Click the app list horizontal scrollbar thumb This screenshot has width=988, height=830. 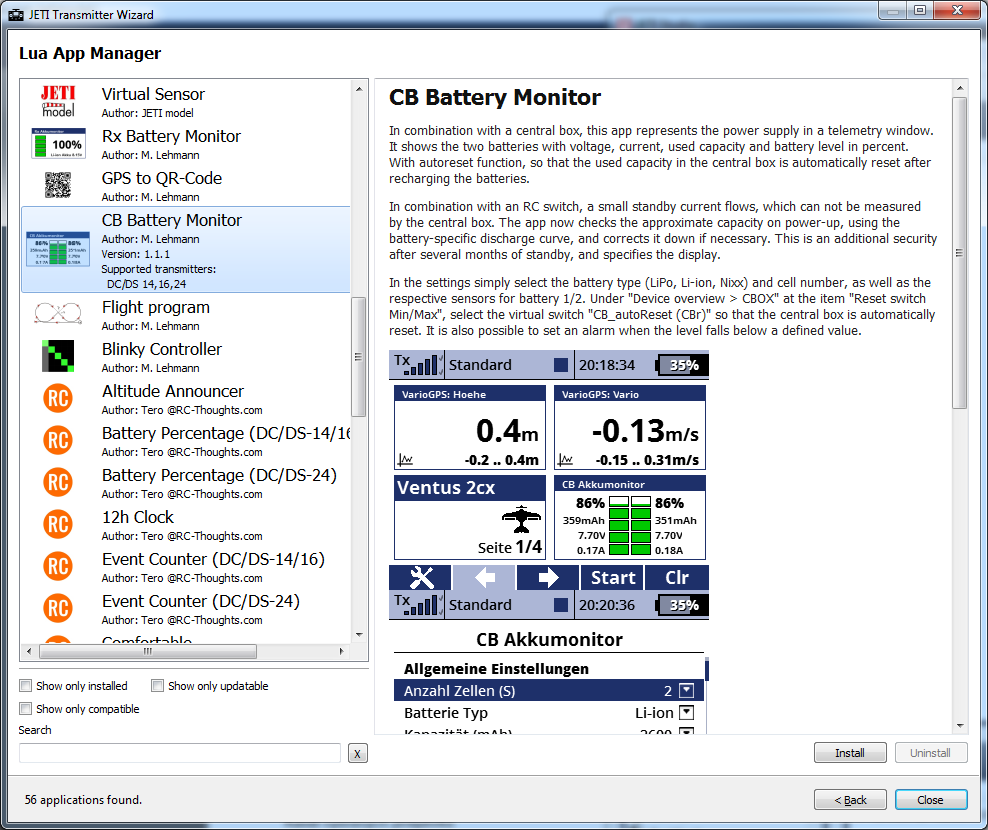pos(148,651)
